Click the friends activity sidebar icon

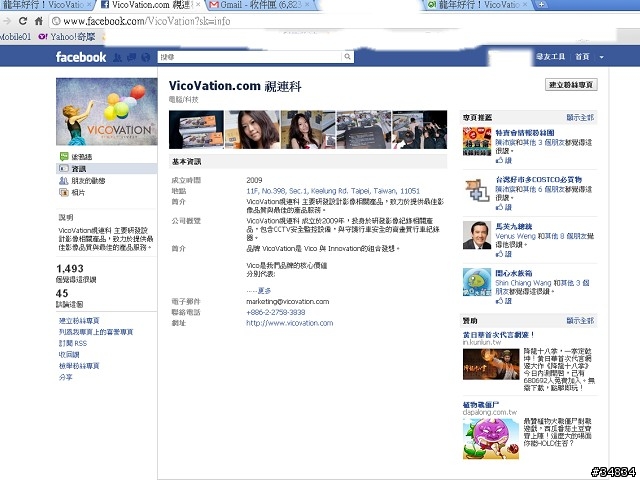(x=64, y=180)
